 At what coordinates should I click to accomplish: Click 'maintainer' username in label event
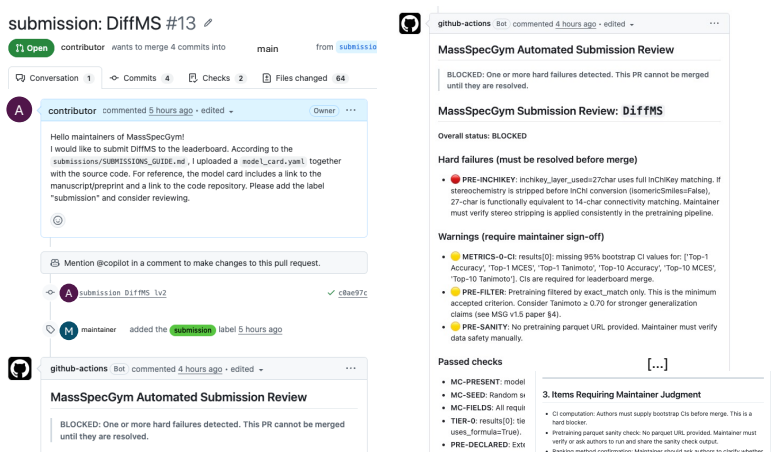(99, 330)
